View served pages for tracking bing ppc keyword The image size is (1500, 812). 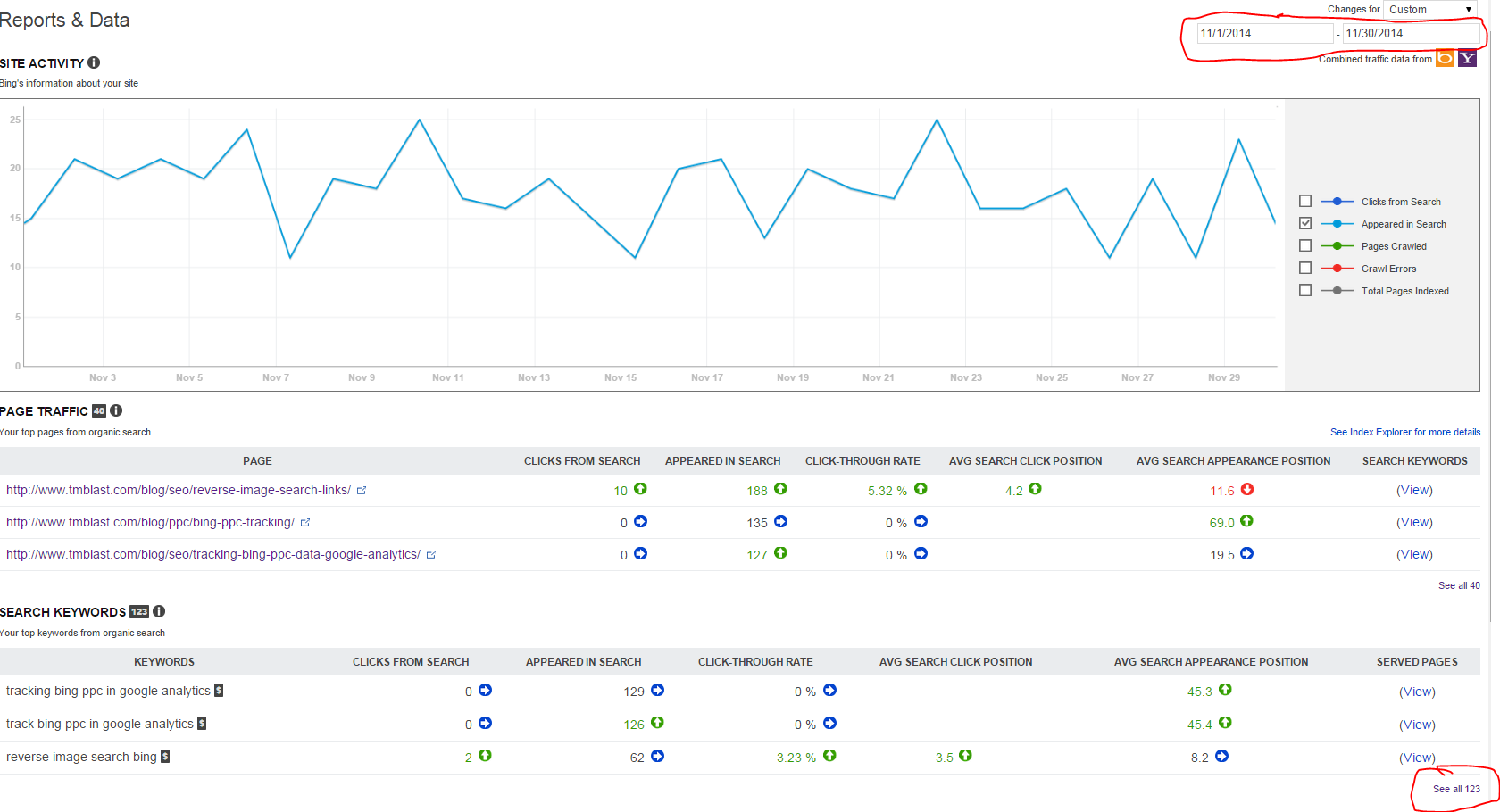1417,692
